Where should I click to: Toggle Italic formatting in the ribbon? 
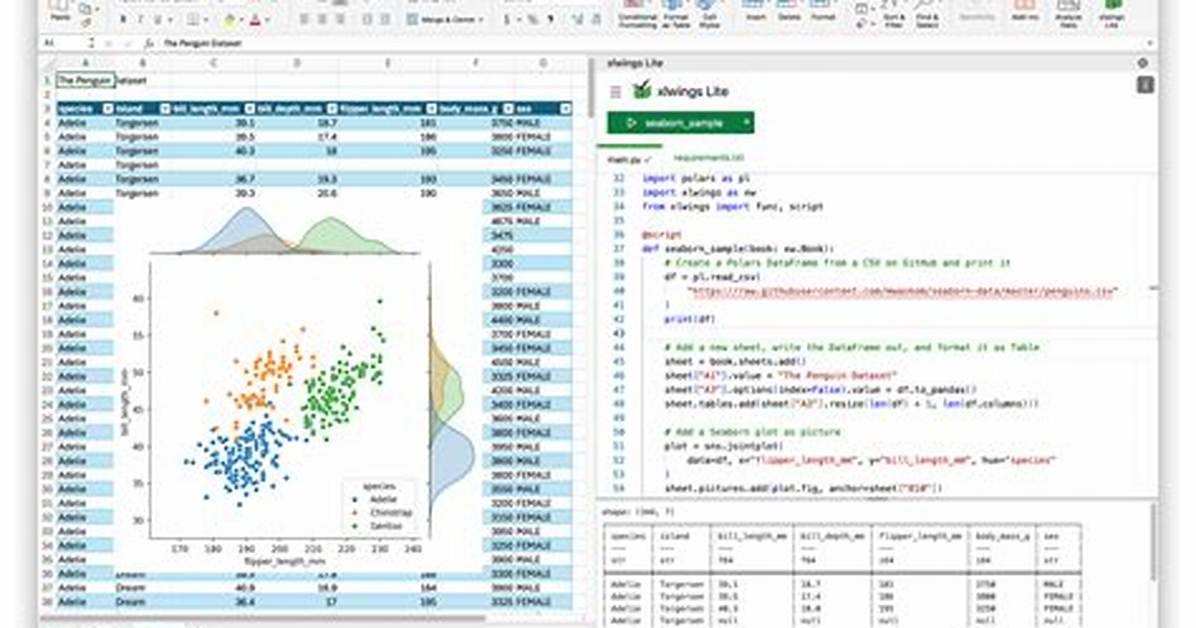(x=140, y=20)
